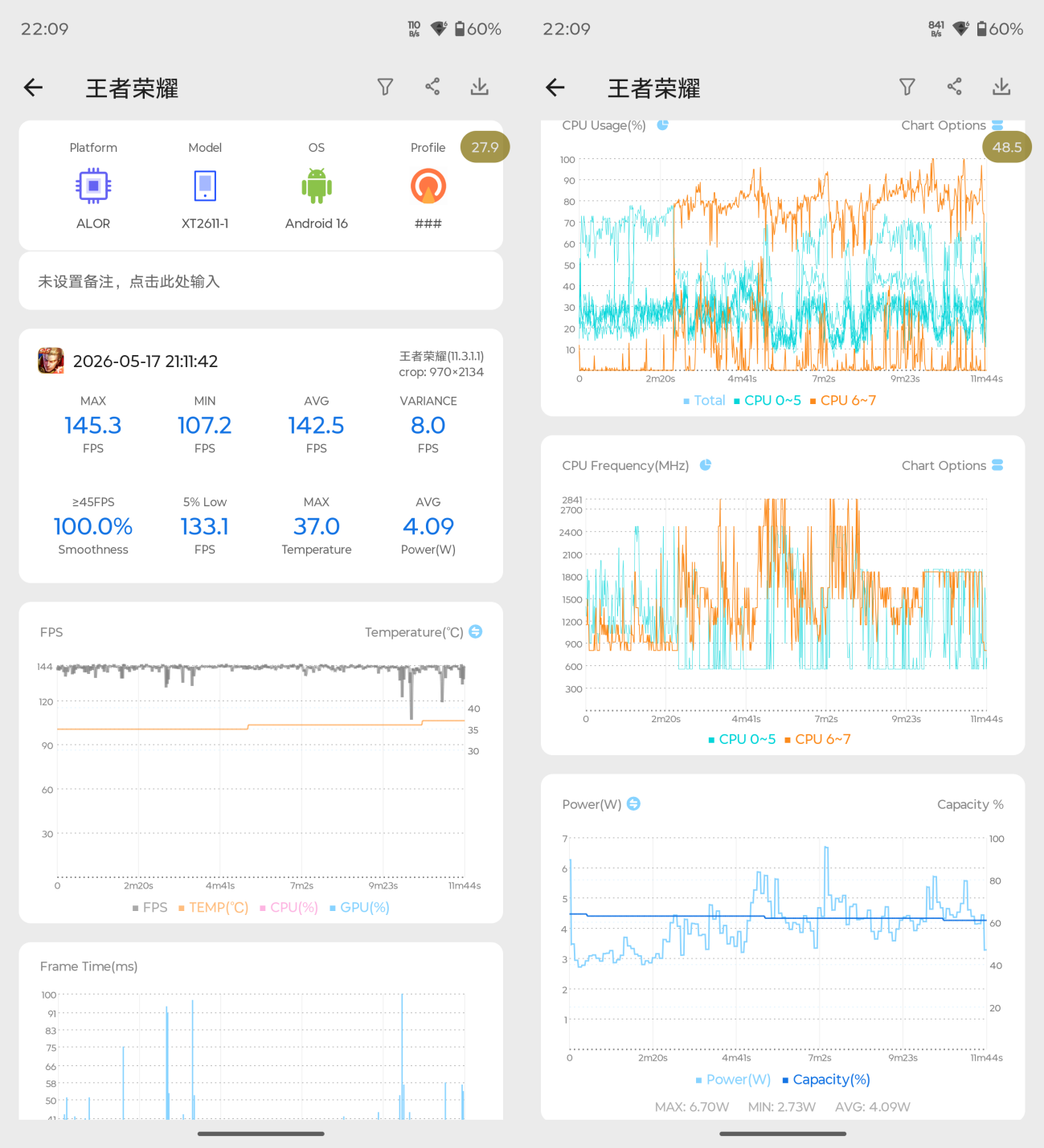The height and width of the screenshot is (1148, 1044).
Task: Tap the 48.5 floating badge
Action: point(1007,147)
